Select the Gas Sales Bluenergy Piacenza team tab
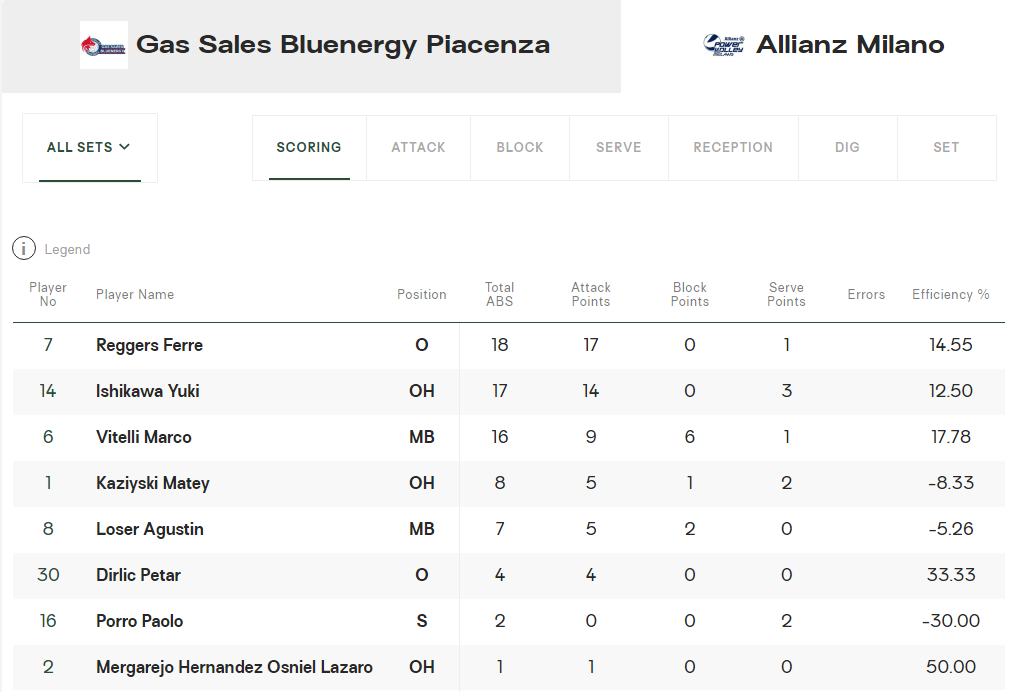Viewport: 1012px width, 692px height. click(x=311, y=46)
